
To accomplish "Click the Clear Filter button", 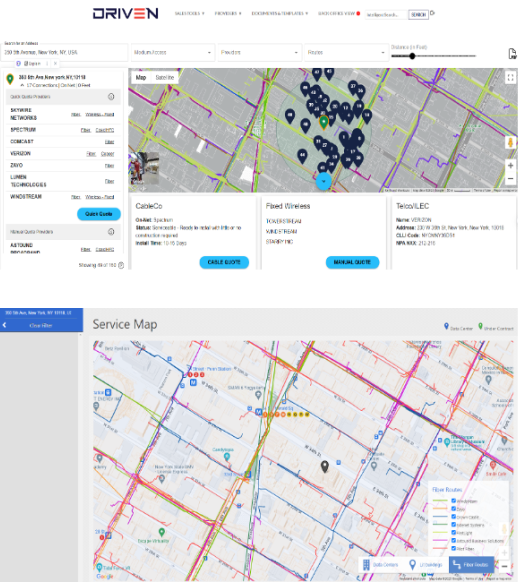I will [x=41, y=326].
